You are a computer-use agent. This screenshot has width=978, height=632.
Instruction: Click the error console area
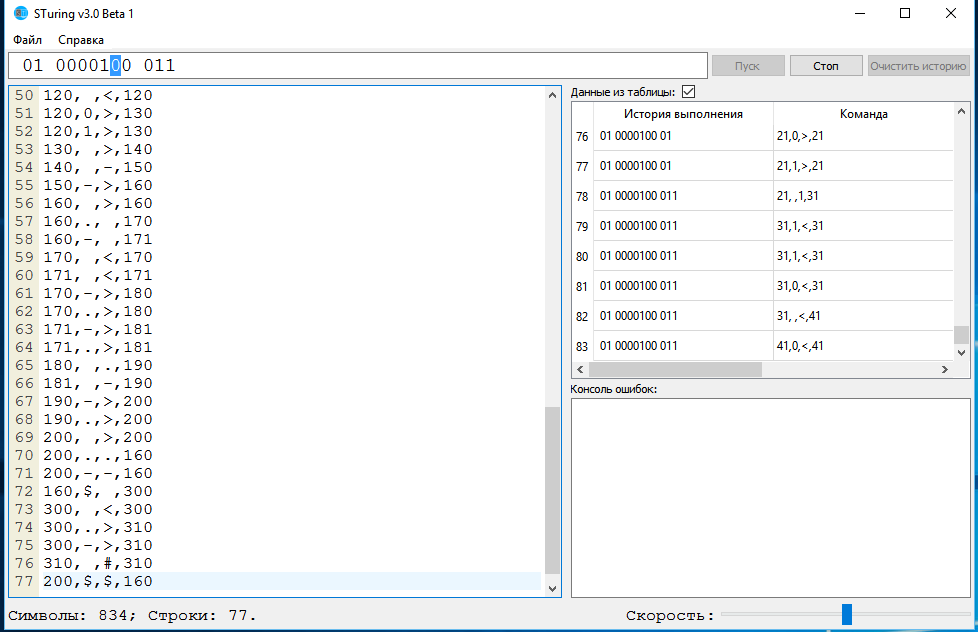coord(770,498)
